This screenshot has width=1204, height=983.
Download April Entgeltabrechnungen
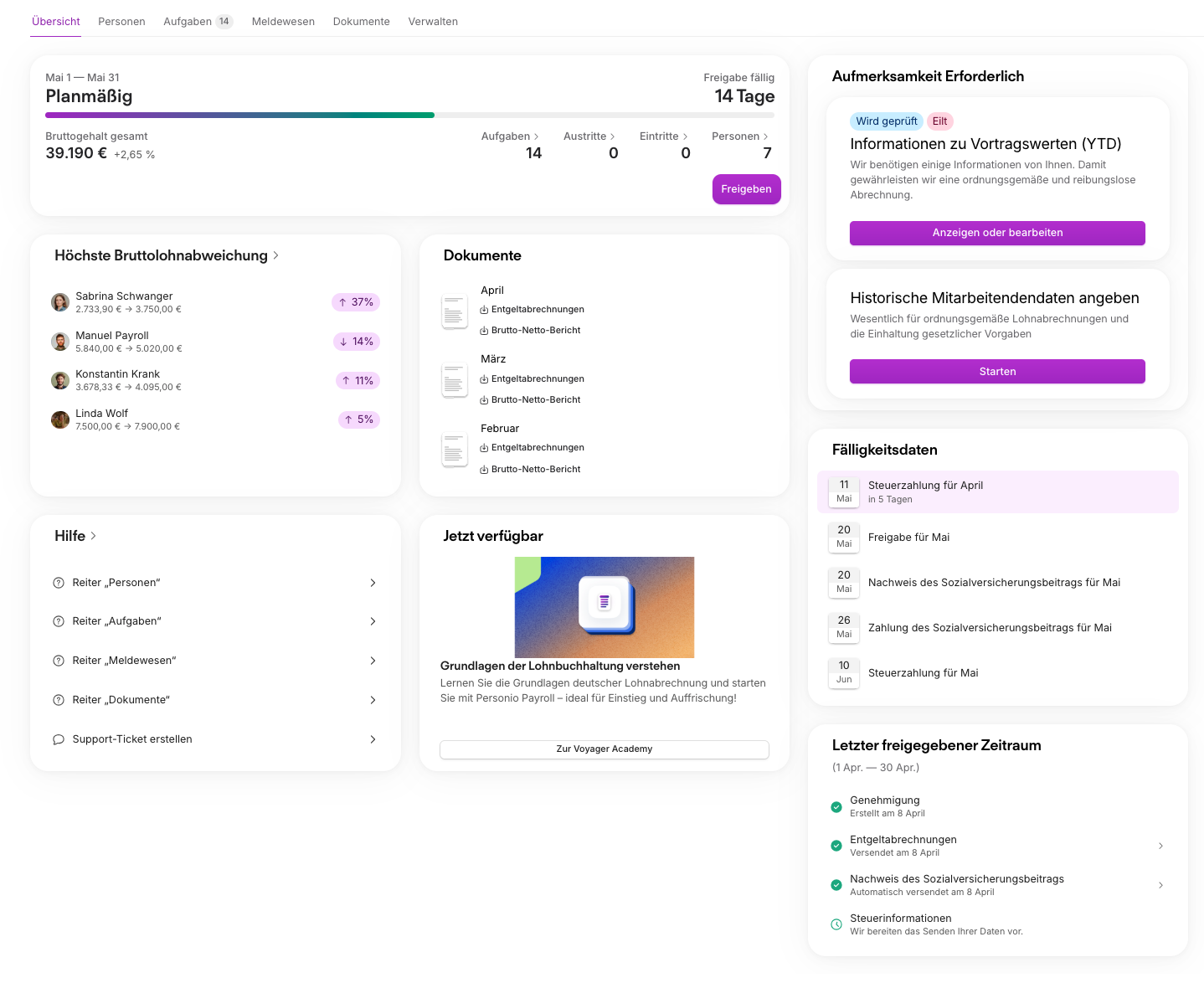pos(533,310)
